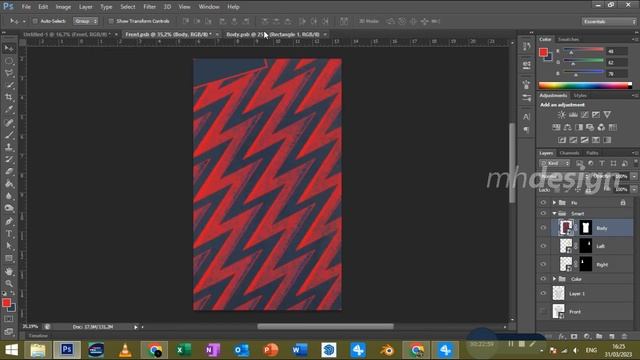The height and width of the screenshot is (360, 640).
Task: Add a layer mask from Layers footer
Action: tap(574, 336)
